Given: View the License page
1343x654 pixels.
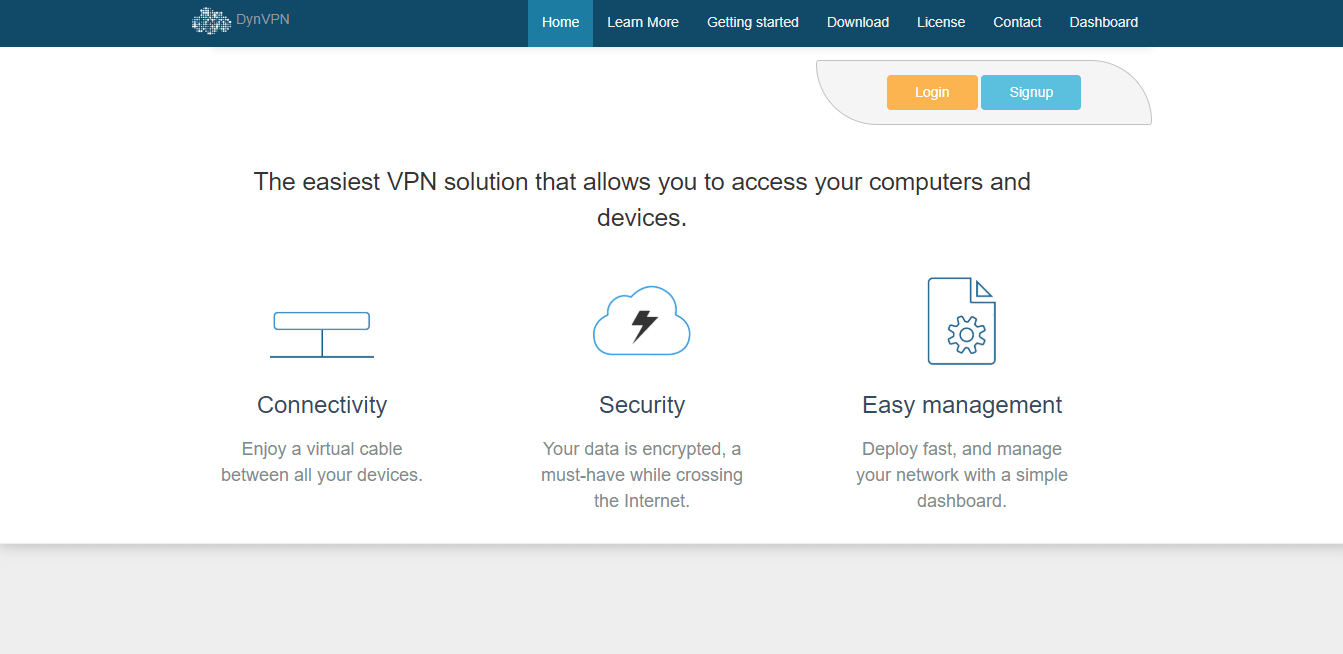Looking at the screenshot, I should (x=941, y=23).
